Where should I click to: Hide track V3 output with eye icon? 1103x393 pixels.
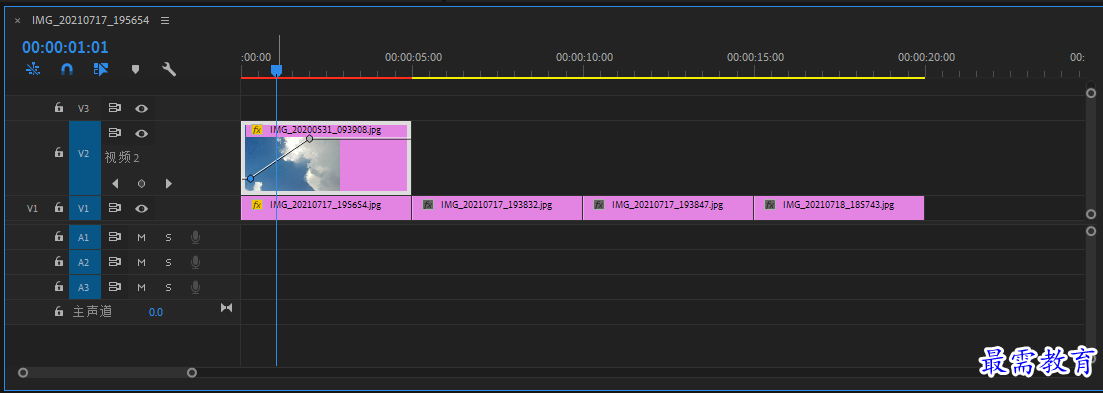tap(141, 108)
